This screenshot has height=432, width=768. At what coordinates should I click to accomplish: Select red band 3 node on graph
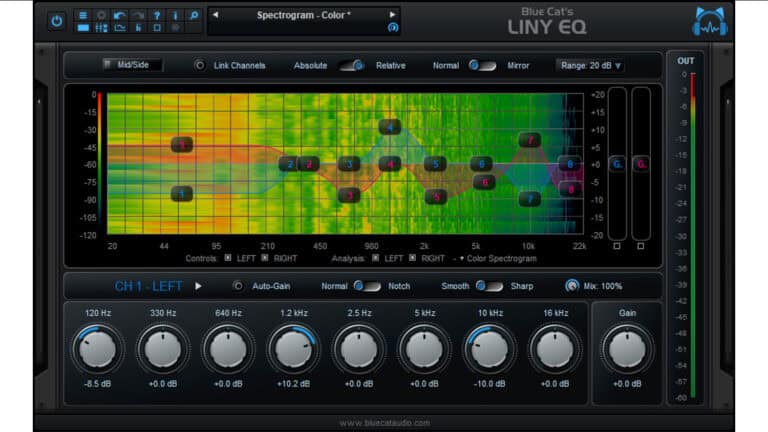[x=349, y=195]
